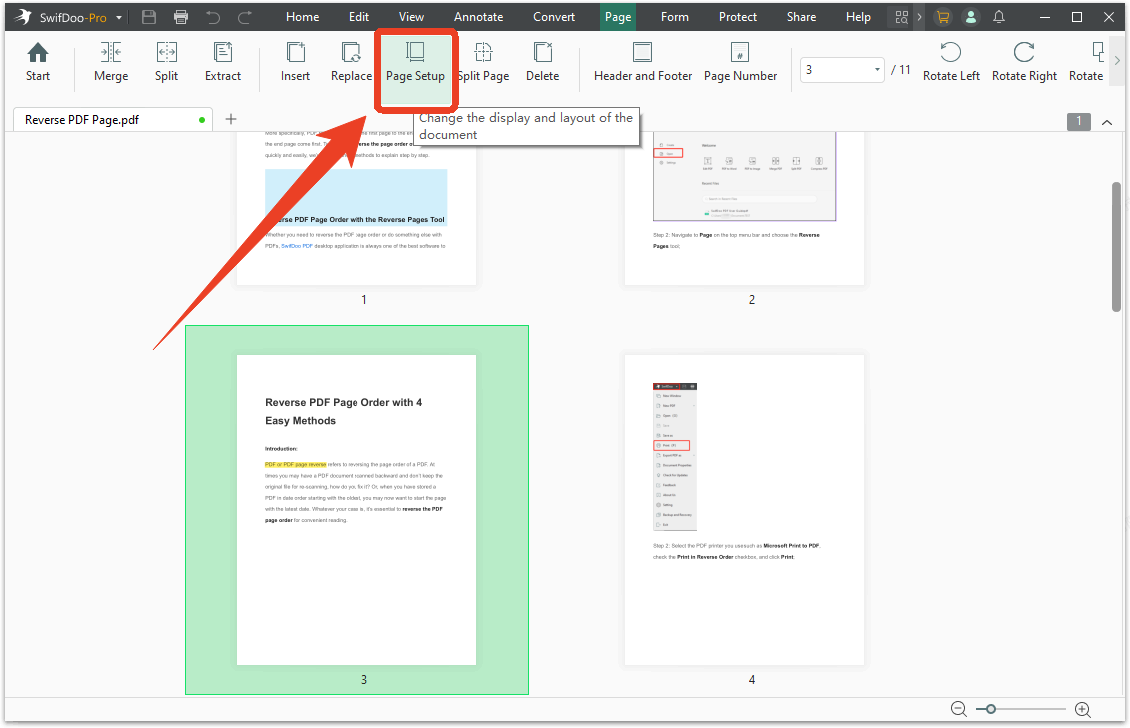Screen dimensions: 1130x728
Task: Click the zoom in magnifier
Action: pos(1082,709)
